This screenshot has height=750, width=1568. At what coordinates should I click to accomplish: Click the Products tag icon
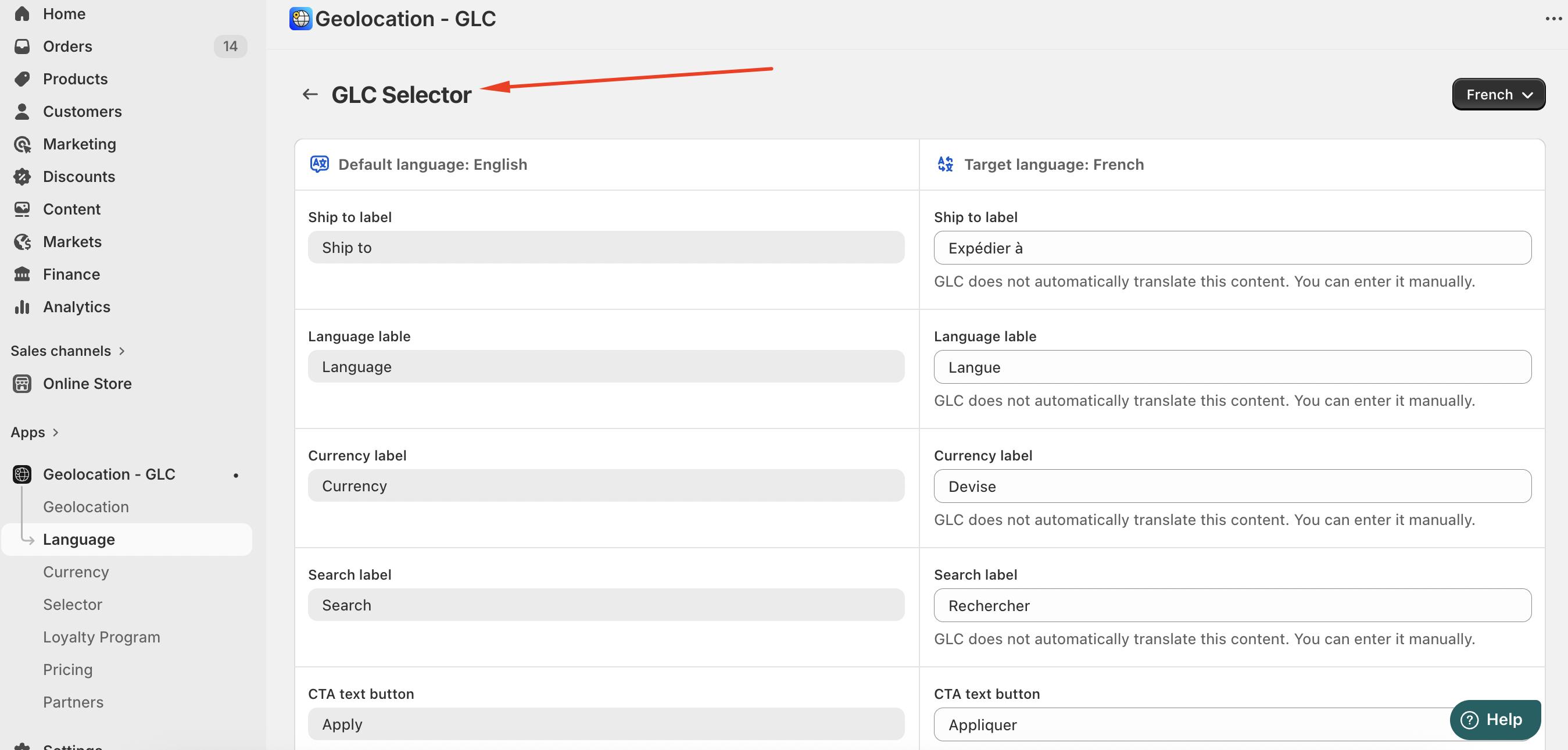coord(22,78)
